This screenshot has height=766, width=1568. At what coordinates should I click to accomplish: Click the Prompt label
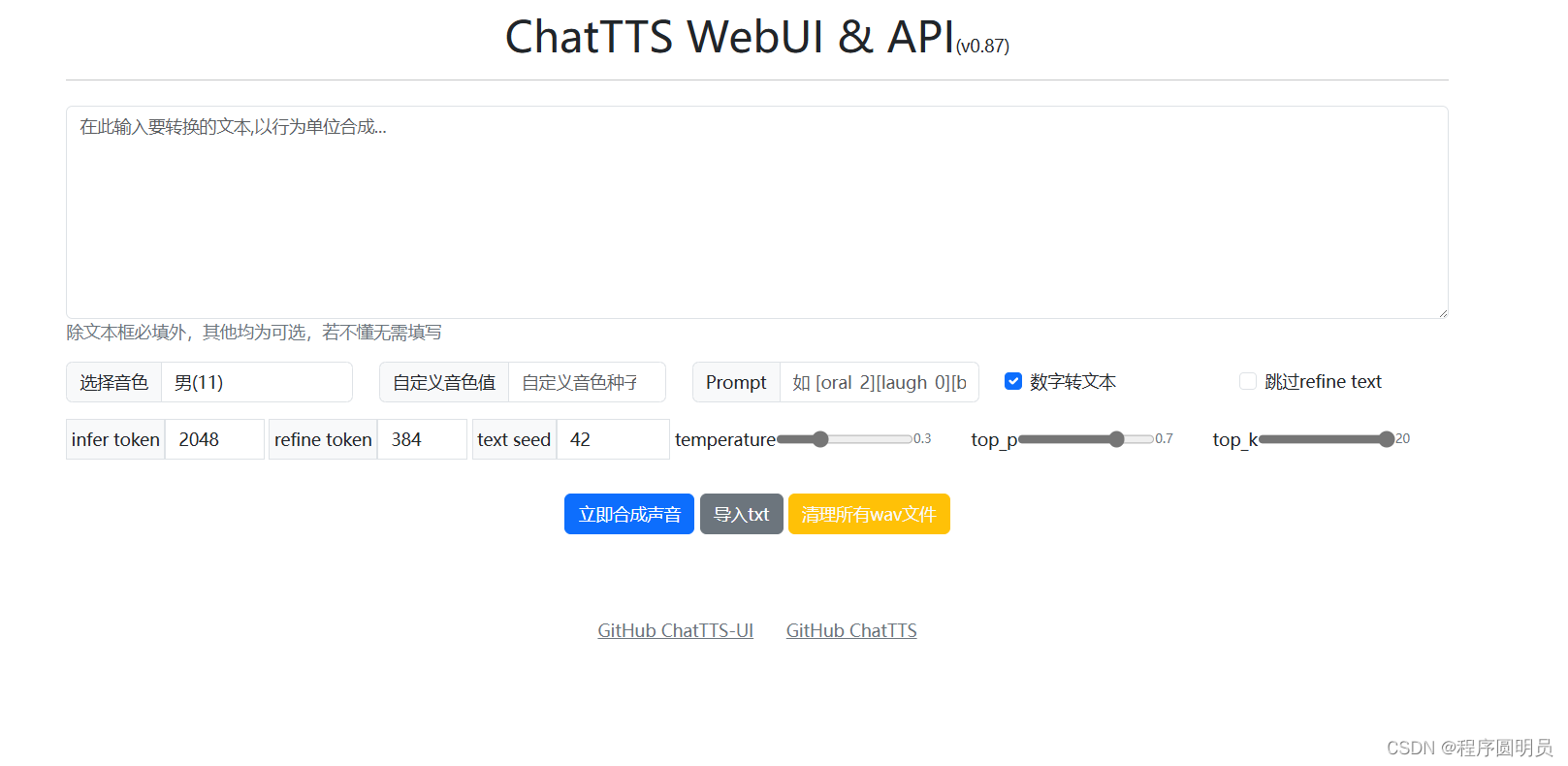click(736, 382)
